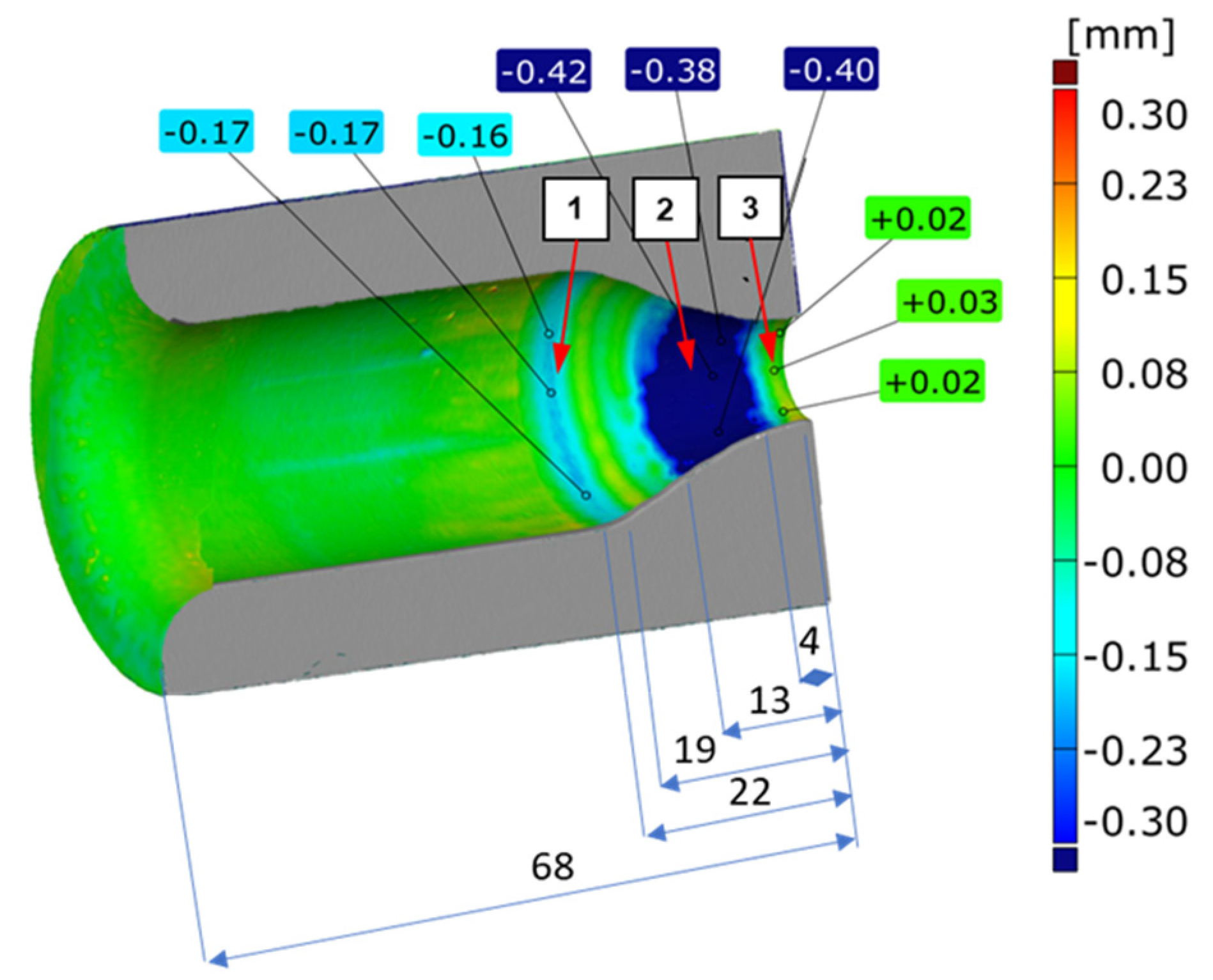This screenshot has width=1213, height=980.
Task: Select the +0.02 label above +0.03
Action: (x=918, y=218)
